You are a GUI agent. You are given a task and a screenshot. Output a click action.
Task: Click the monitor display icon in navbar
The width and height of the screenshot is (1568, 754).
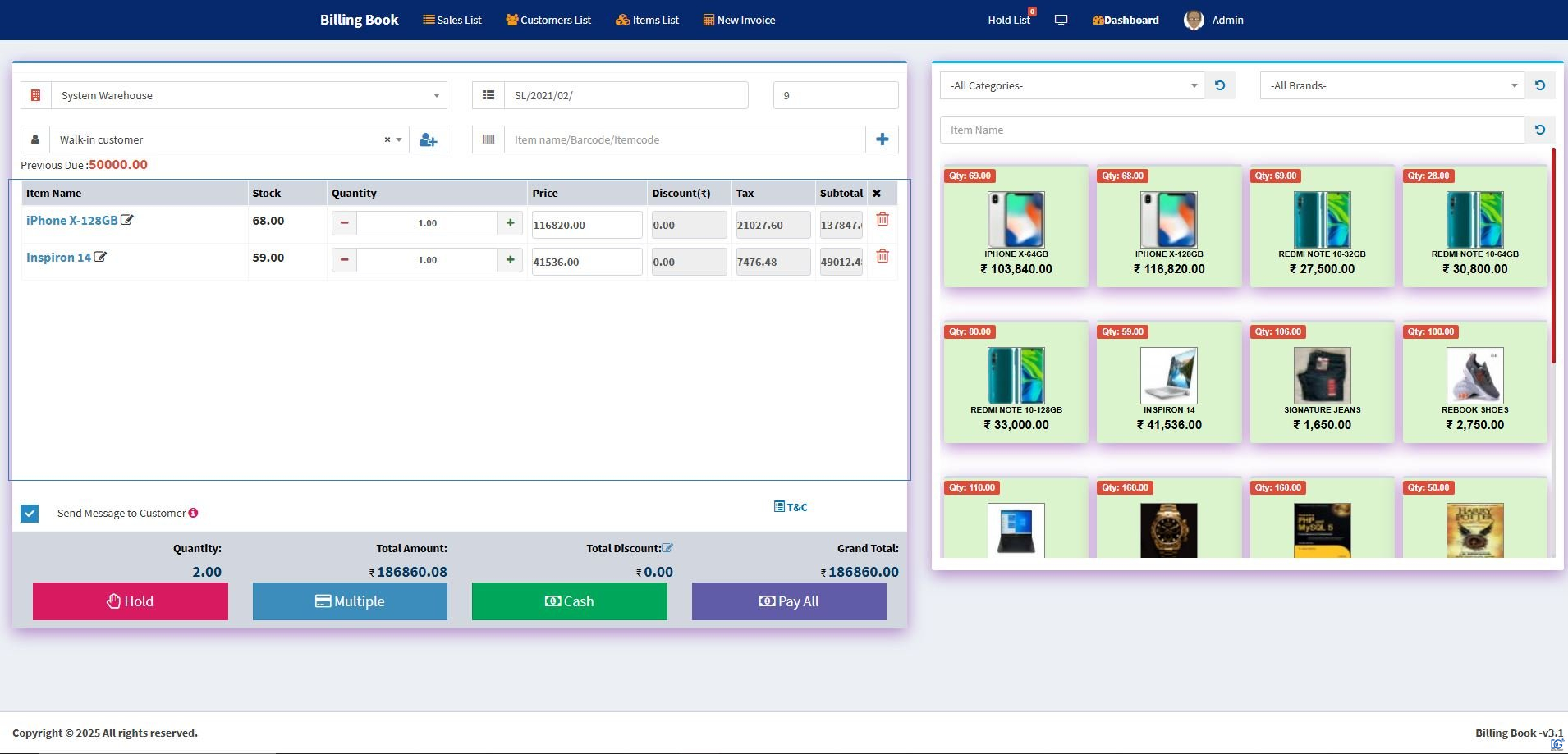pyautogui.click(x=1061, y=20)
